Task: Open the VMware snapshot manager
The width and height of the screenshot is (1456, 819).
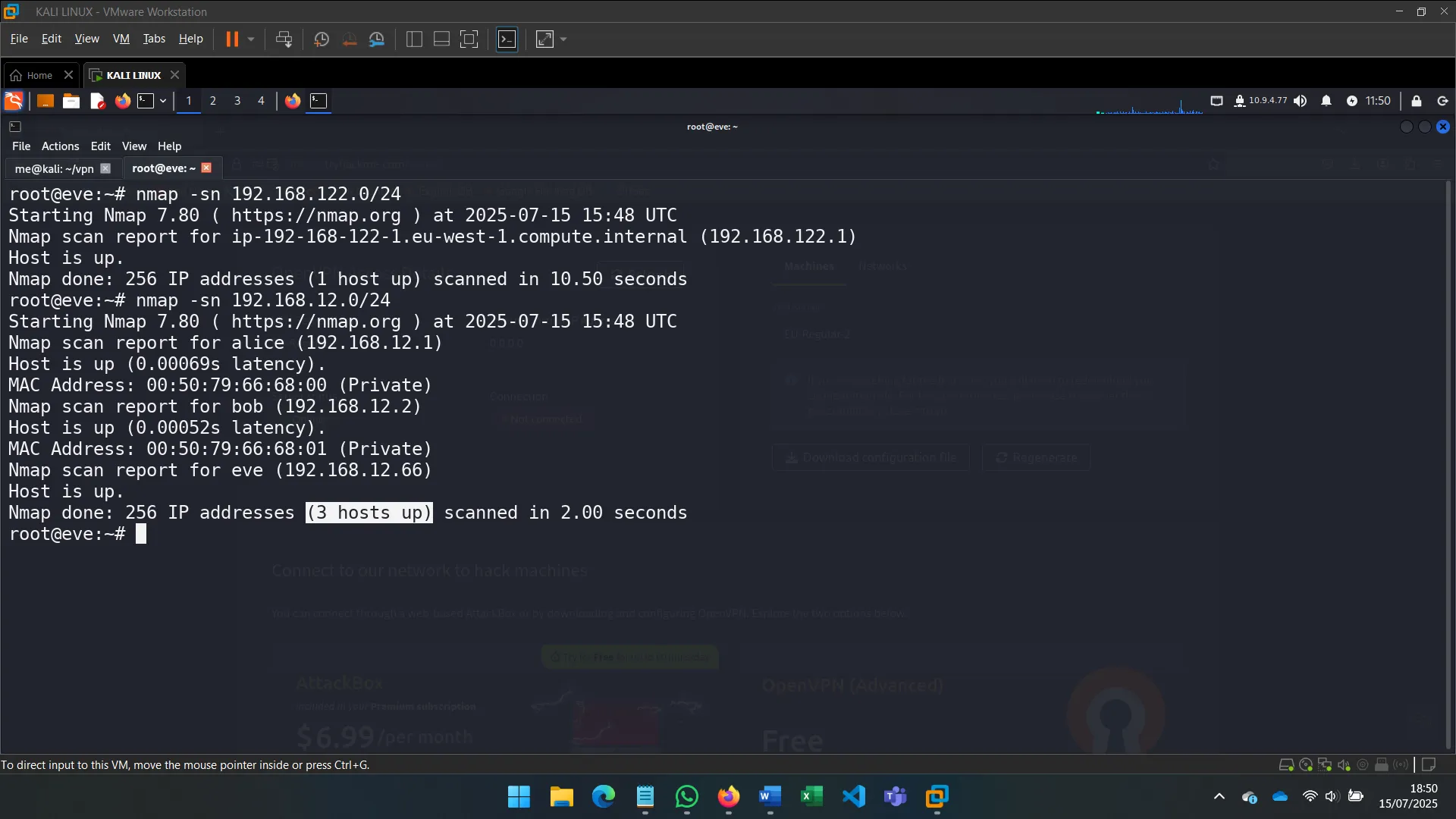Action: (377, 39)
